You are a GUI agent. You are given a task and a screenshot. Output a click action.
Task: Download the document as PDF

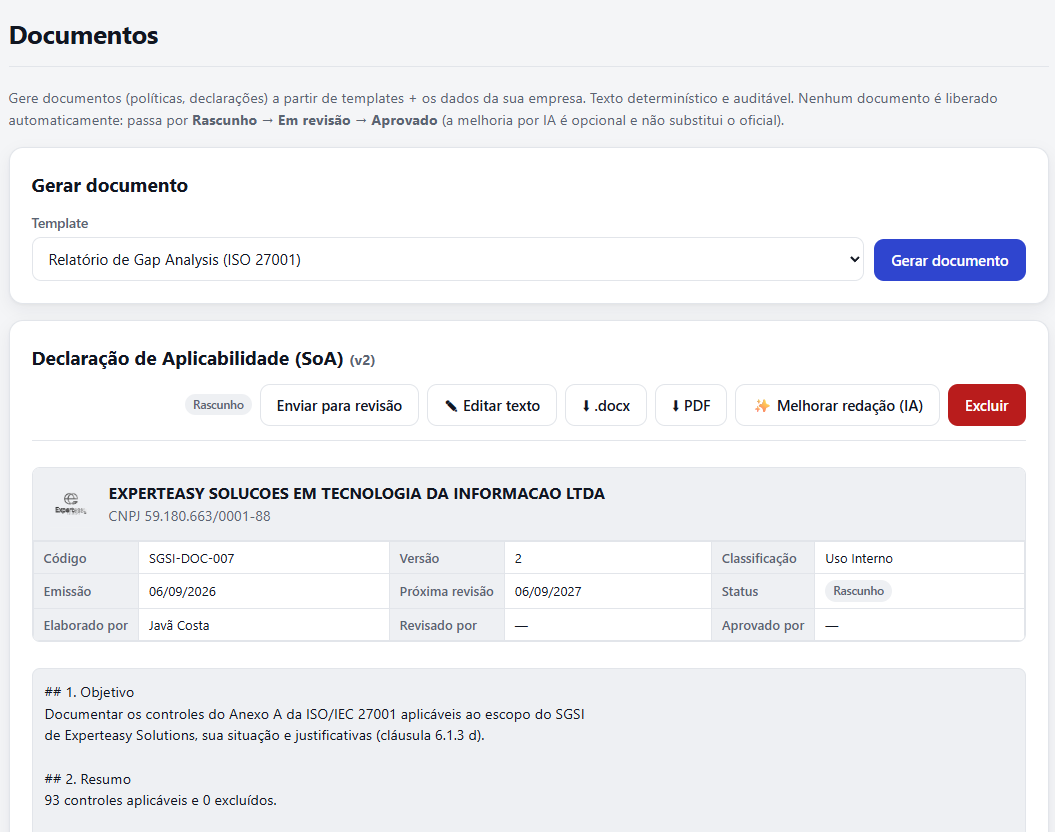691,406
